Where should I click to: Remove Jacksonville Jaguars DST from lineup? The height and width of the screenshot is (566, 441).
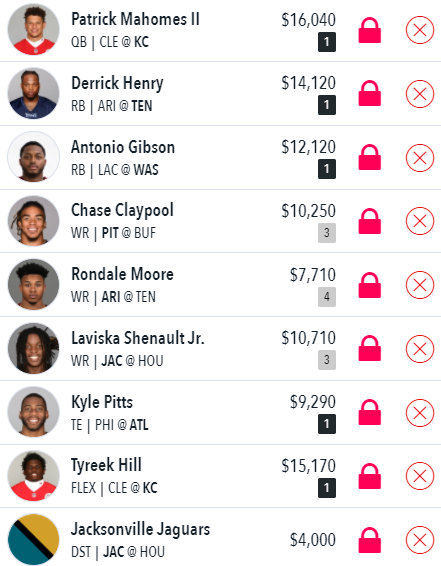420,540
